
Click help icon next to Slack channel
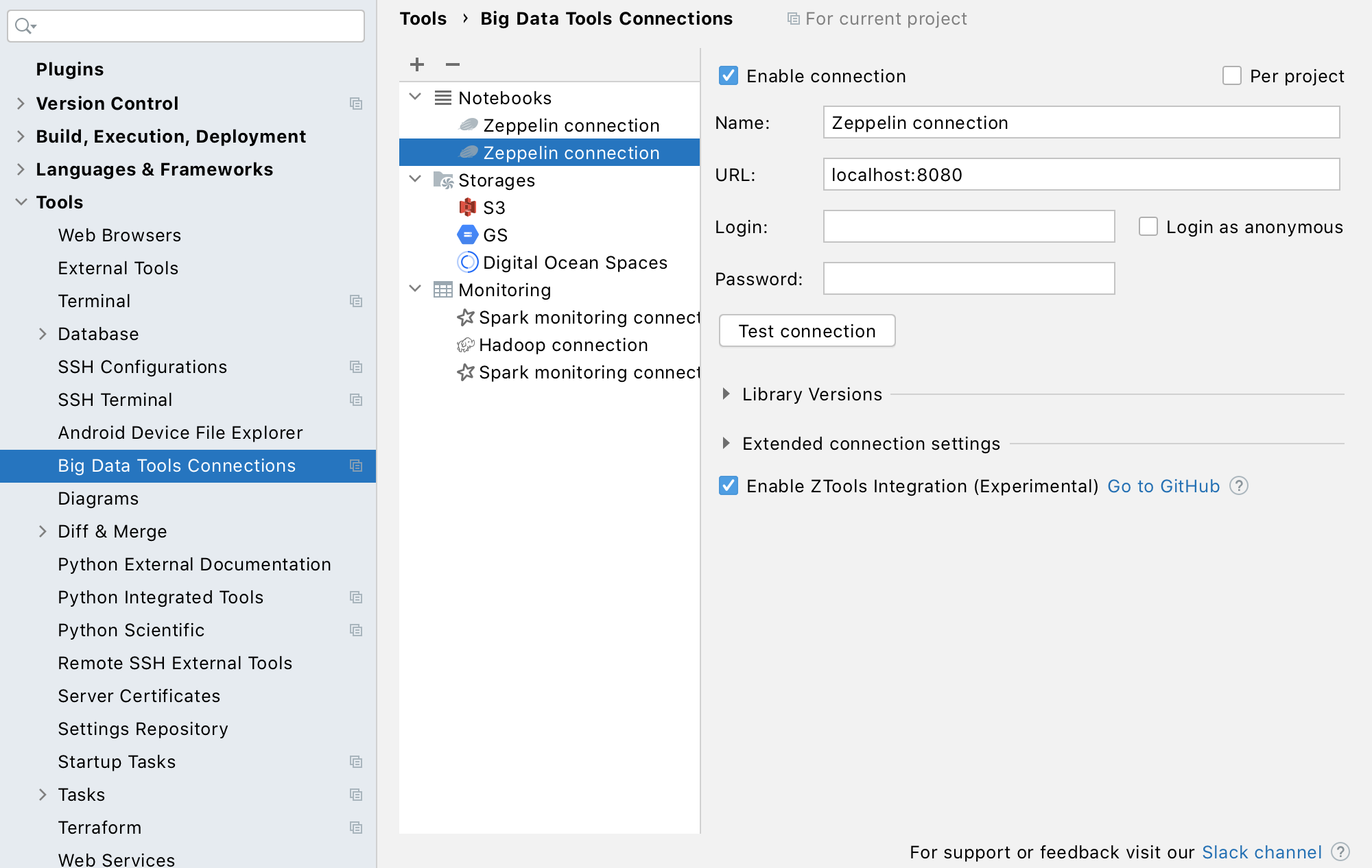point(1340,852)
